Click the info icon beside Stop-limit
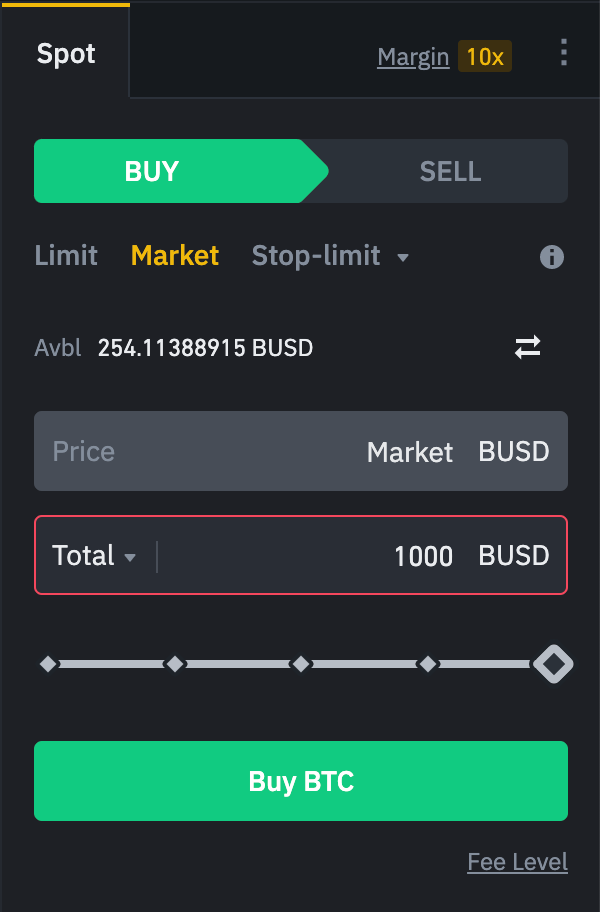This screenshot has width=600, height=912. click(551, 257)
